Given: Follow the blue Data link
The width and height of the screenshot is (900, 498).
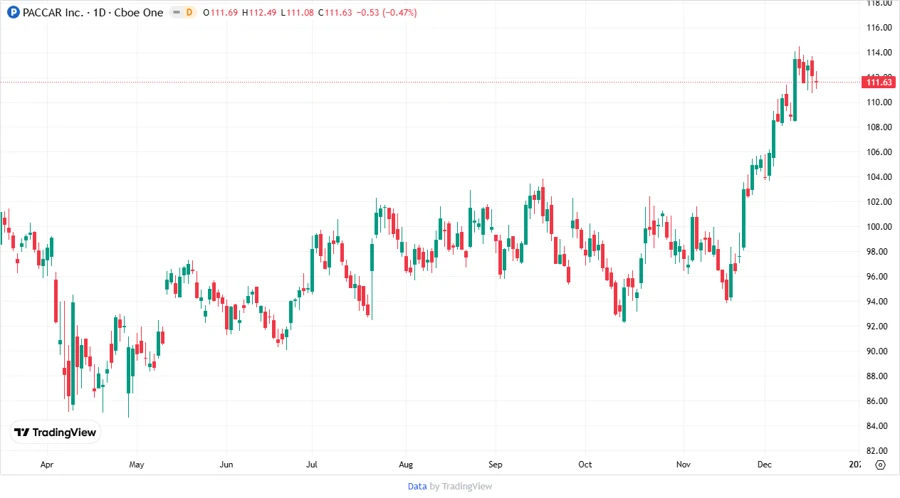Looking at the screenshot, I should [417, 486].
